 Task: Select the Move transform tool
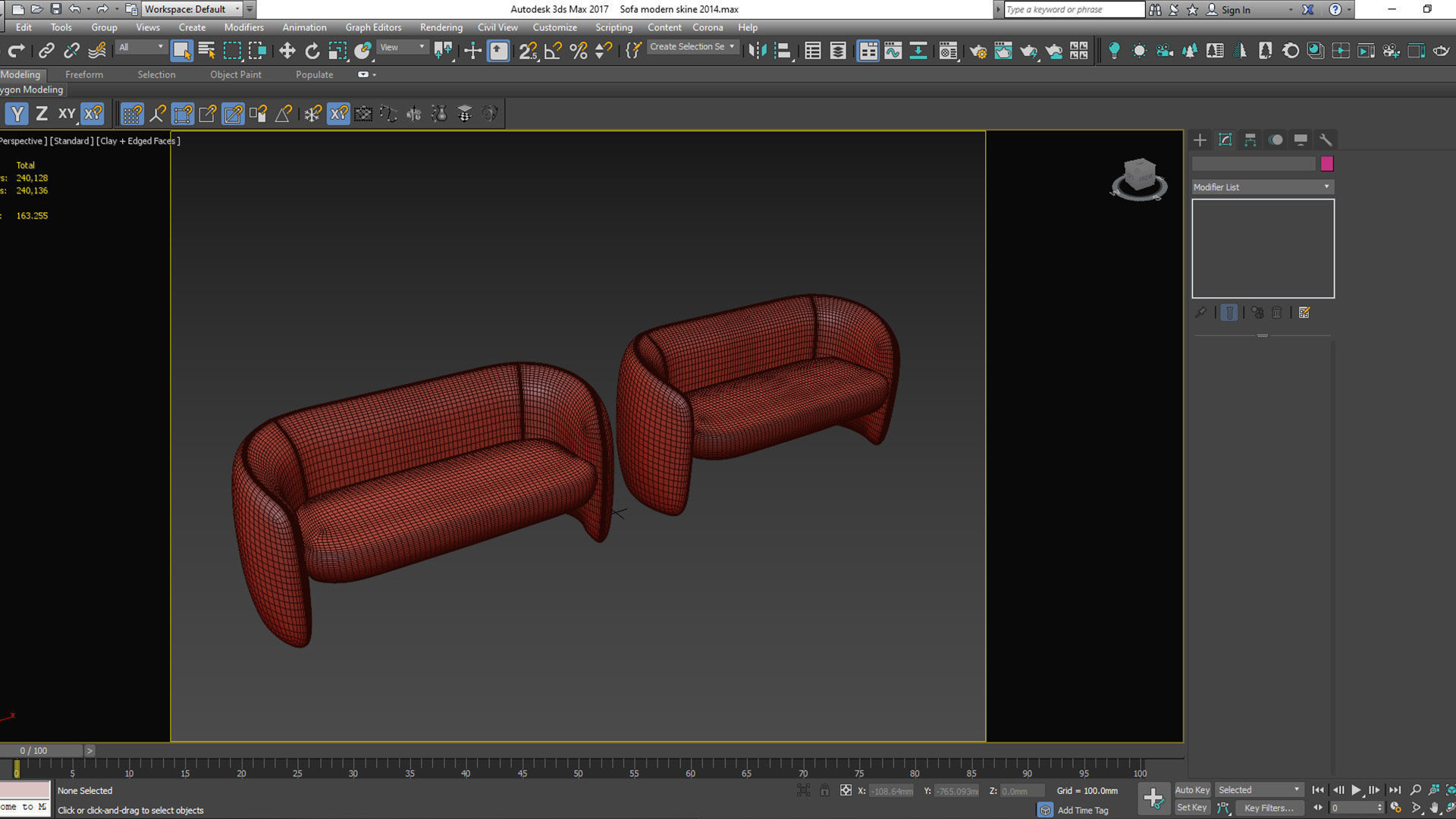[x=287, y=51]
